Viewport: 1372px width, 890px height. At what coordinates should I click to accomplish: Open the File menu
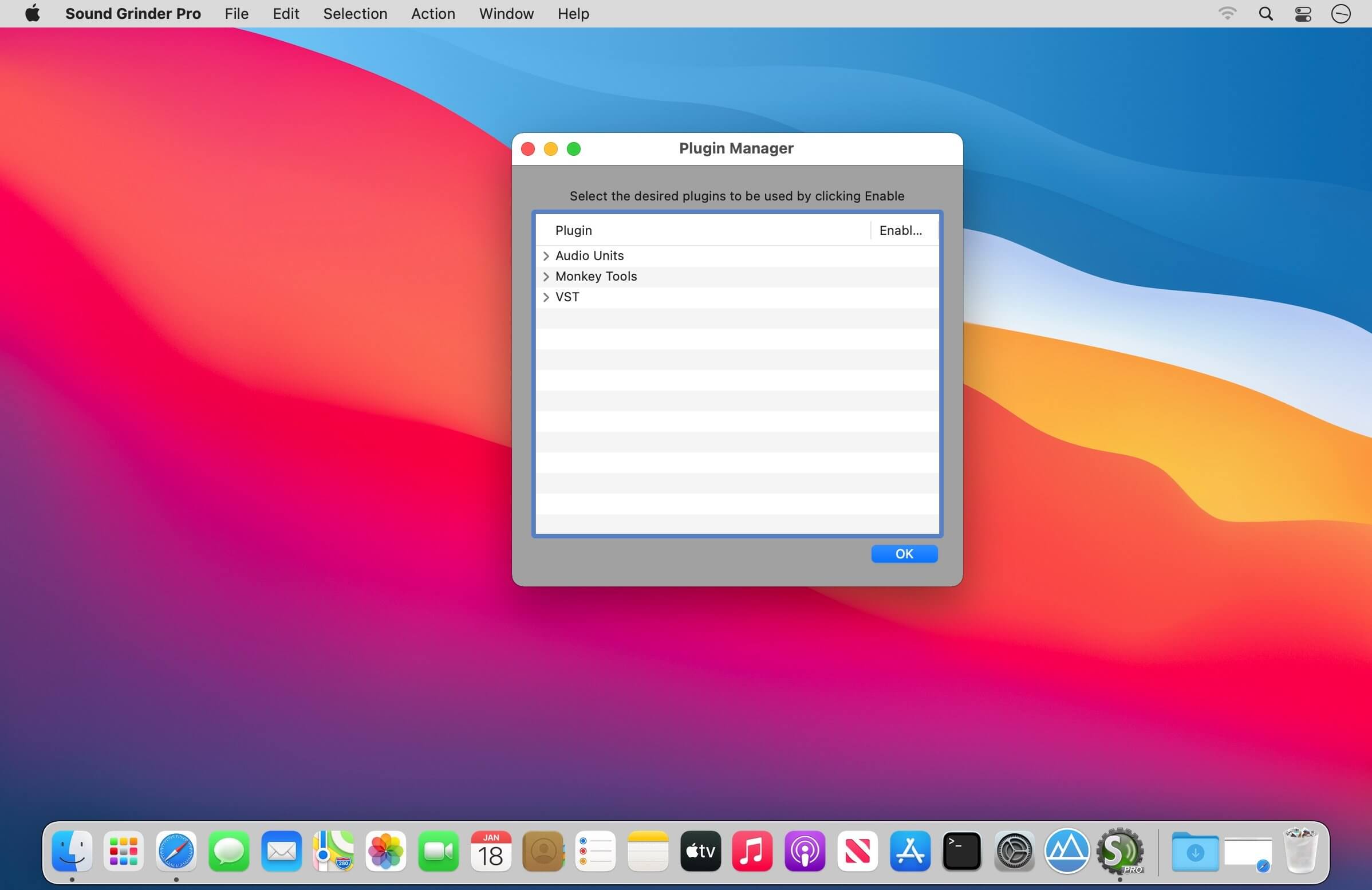pos(236,14)
